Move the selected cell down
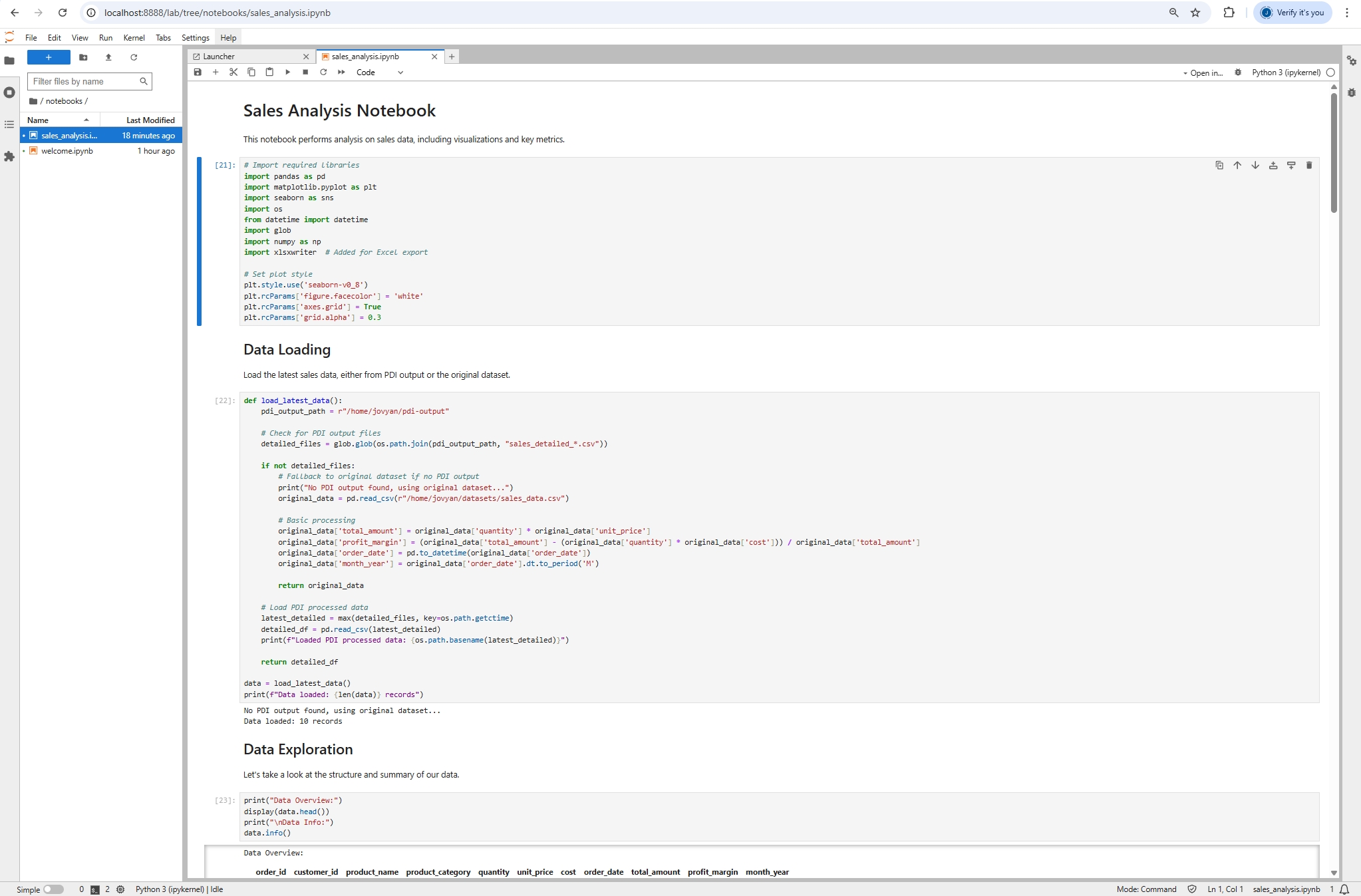 [1255, 166]
